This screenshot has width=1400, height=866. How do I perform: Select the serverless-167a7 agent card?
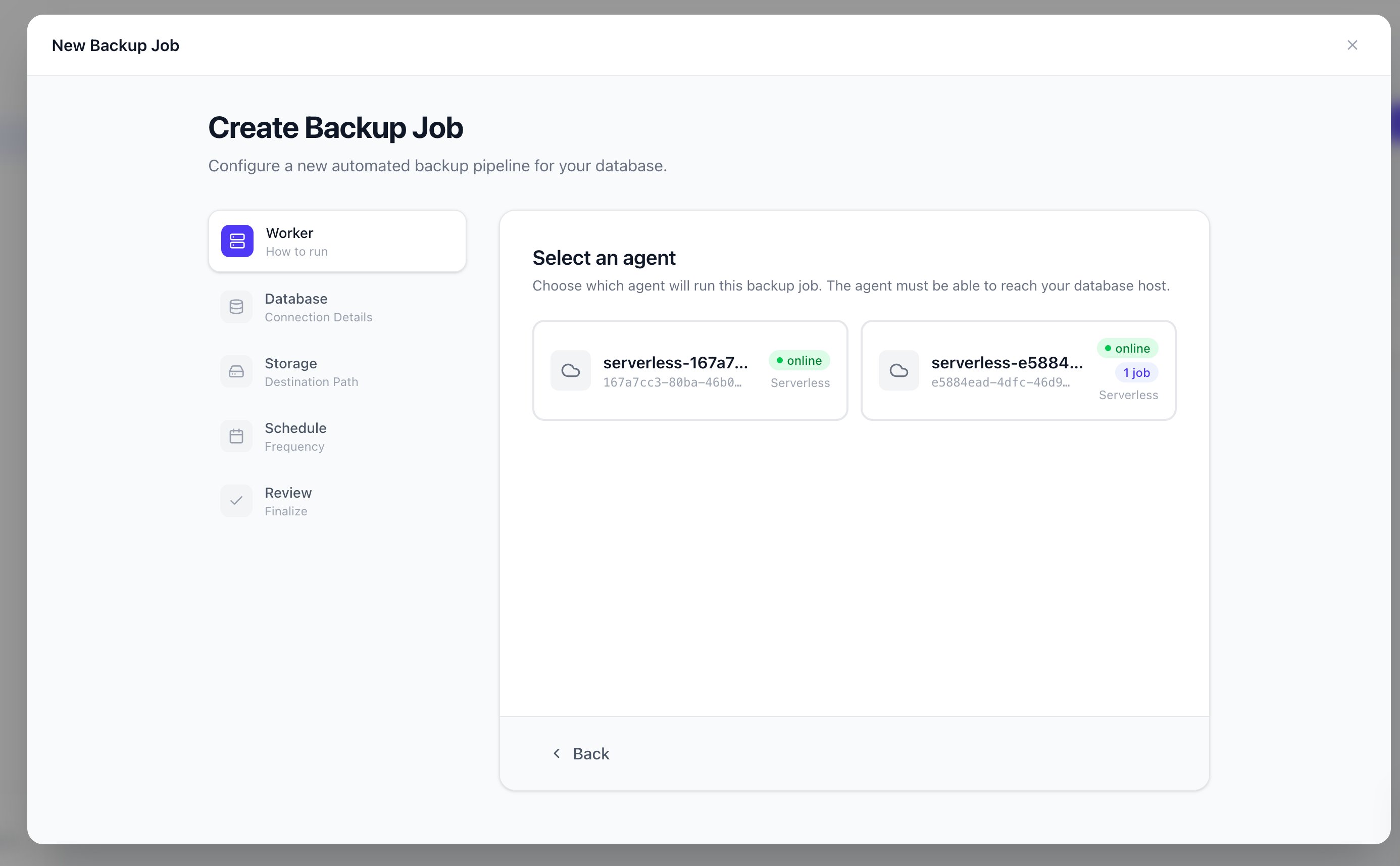(690, 370)
